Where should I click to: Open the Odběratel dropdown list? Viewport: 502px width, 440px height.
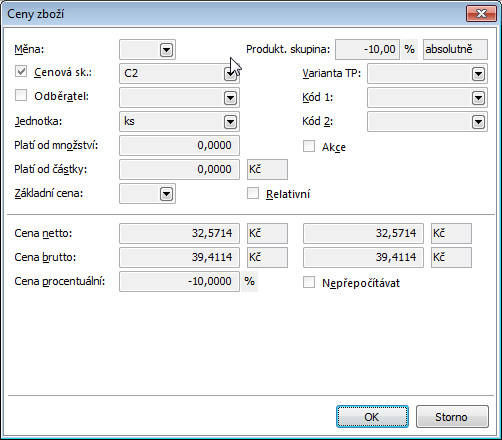pos(230,98)
